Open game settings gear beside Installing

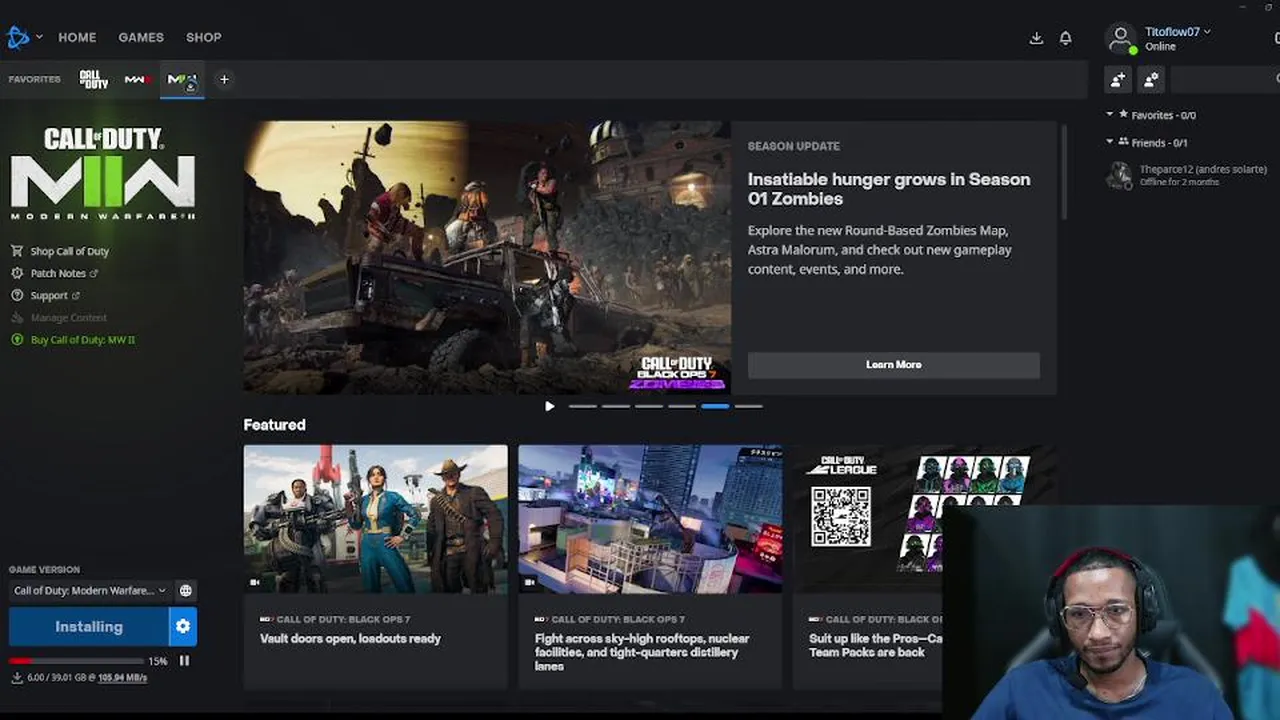pyautogui.click(x=183, y=627)
